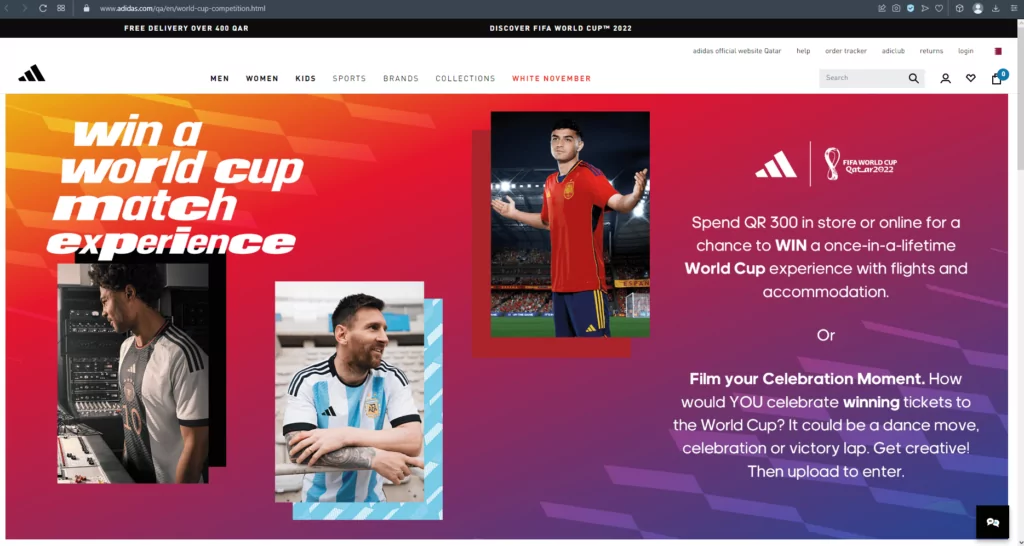Bookmark page with browser heart icon
The height and width of the screenshot is (546, 1024).
939,8
